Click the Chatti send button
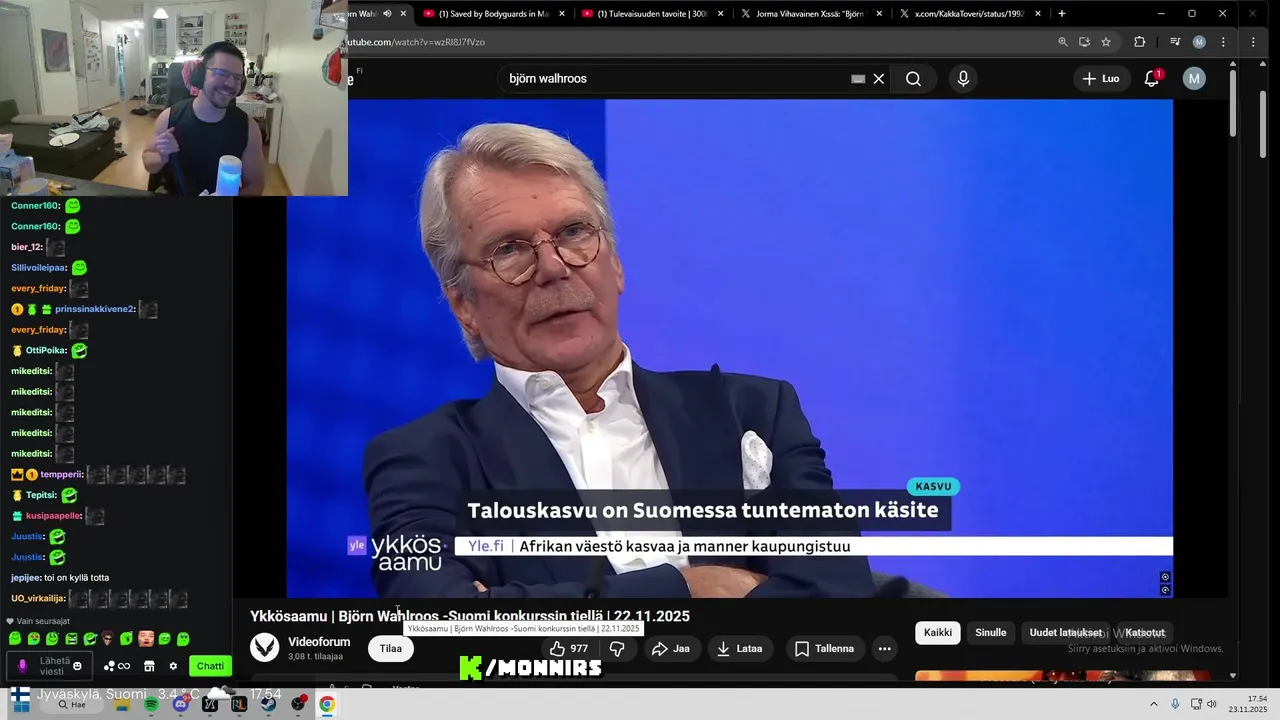The width and height of the screenshot is (1280, 720). [210, 666]
